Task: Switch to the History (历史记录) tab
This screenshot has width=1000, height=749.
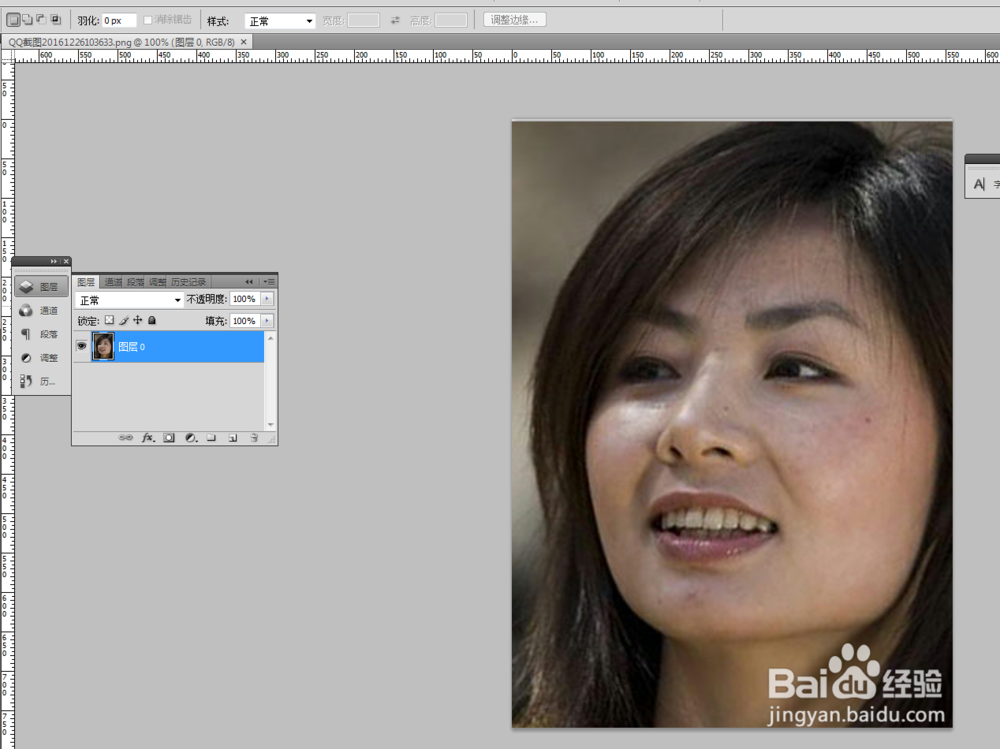Action: 188,282
